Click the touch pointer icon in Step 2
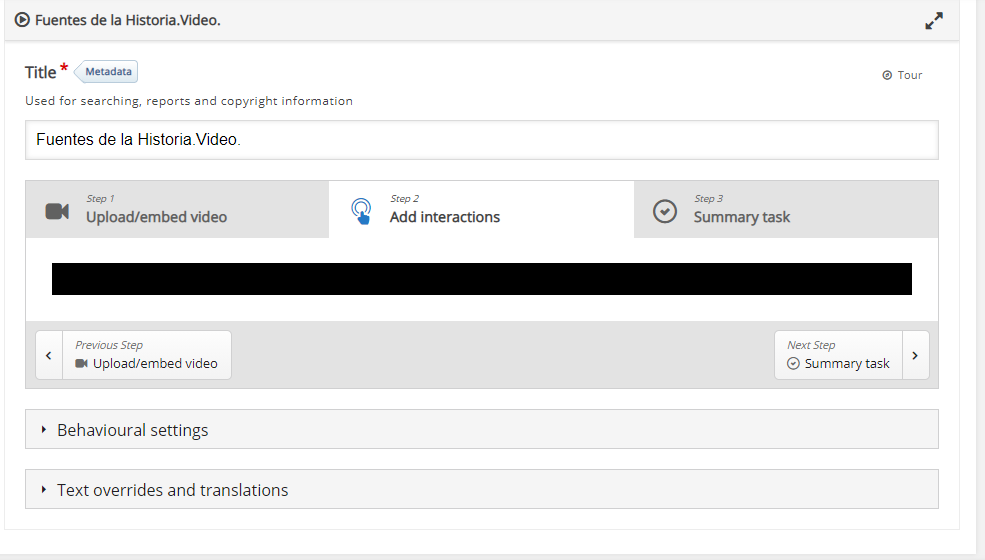985x560 pixels. pos(361,211)
